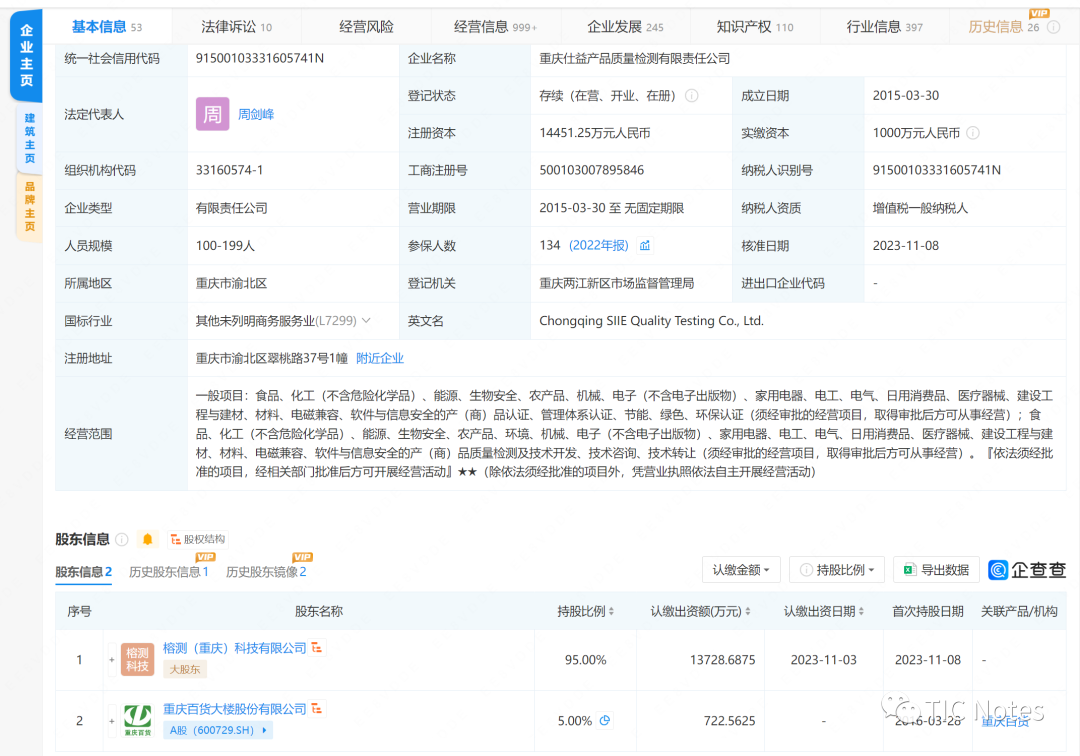The height and width of the screenshot is (756, 1080).
Task: Open A股 (600729.SH) stock tag
Action: pos(218,730)
